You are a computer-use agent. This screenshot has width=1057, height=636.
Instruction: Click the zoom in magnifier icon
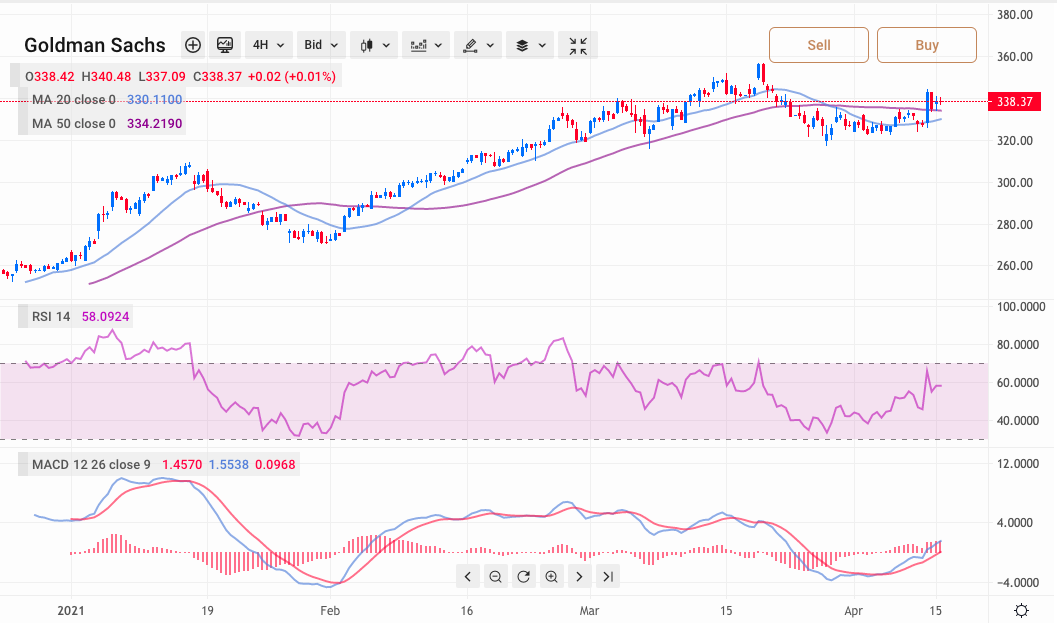[551, 577]
